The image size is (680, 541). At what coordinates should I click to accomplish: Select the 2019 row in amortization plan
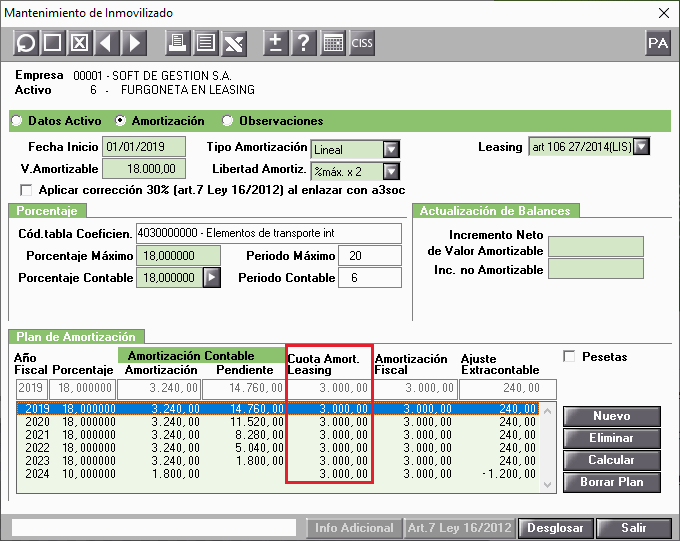278,409
